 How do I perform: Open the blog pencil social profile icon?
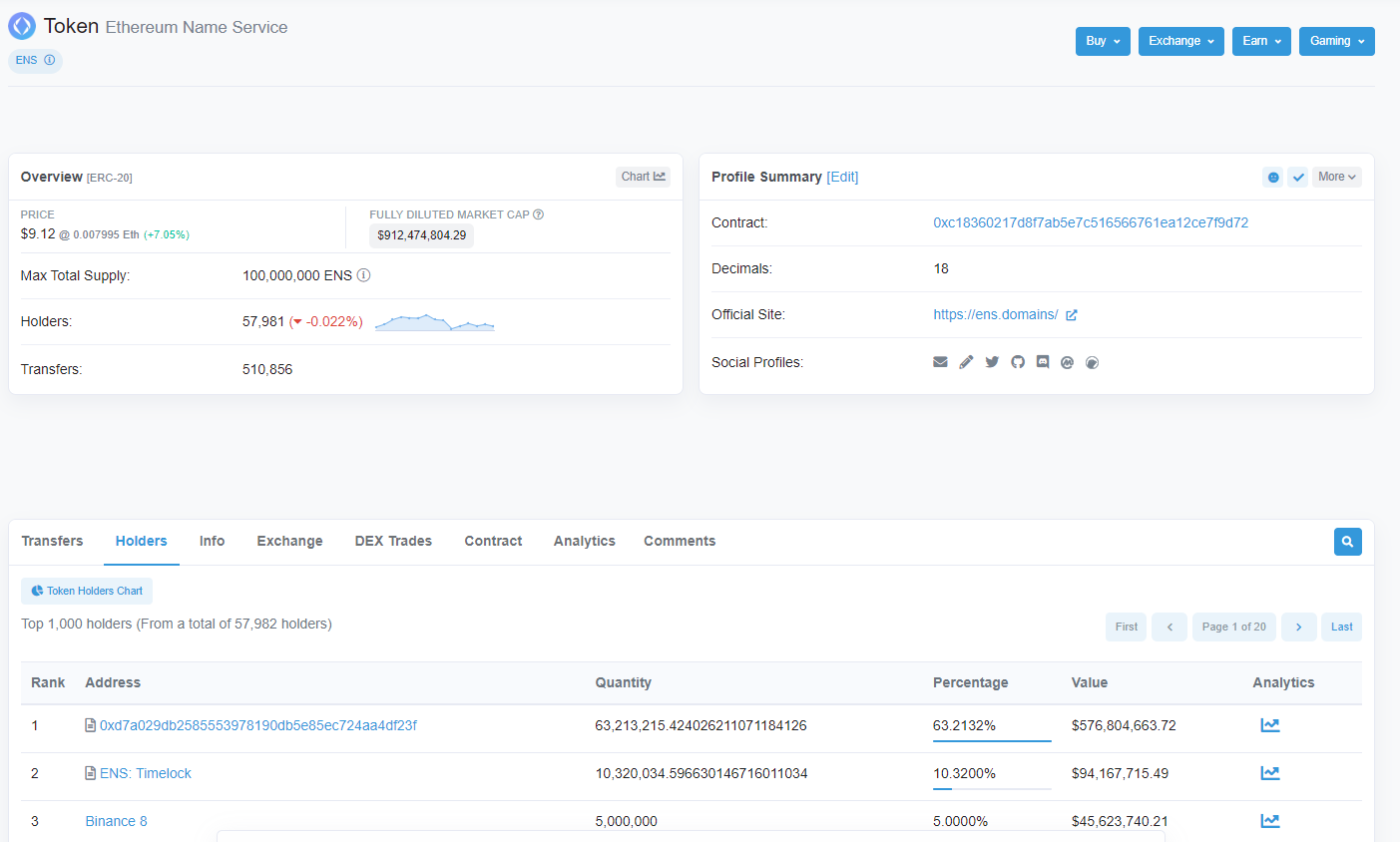point(966,362)
